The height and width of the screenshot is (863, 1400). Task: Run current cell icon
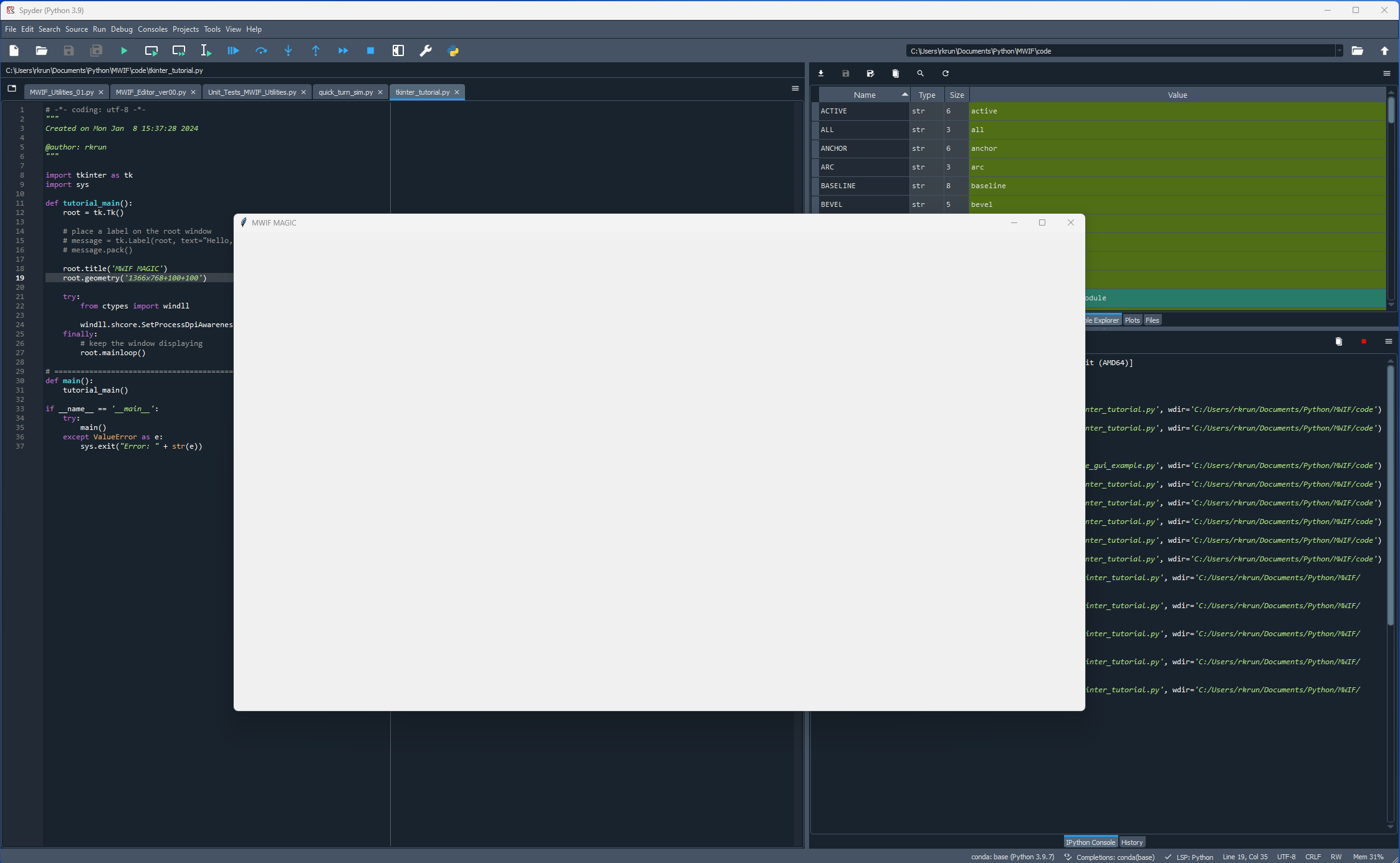(151, 50)
